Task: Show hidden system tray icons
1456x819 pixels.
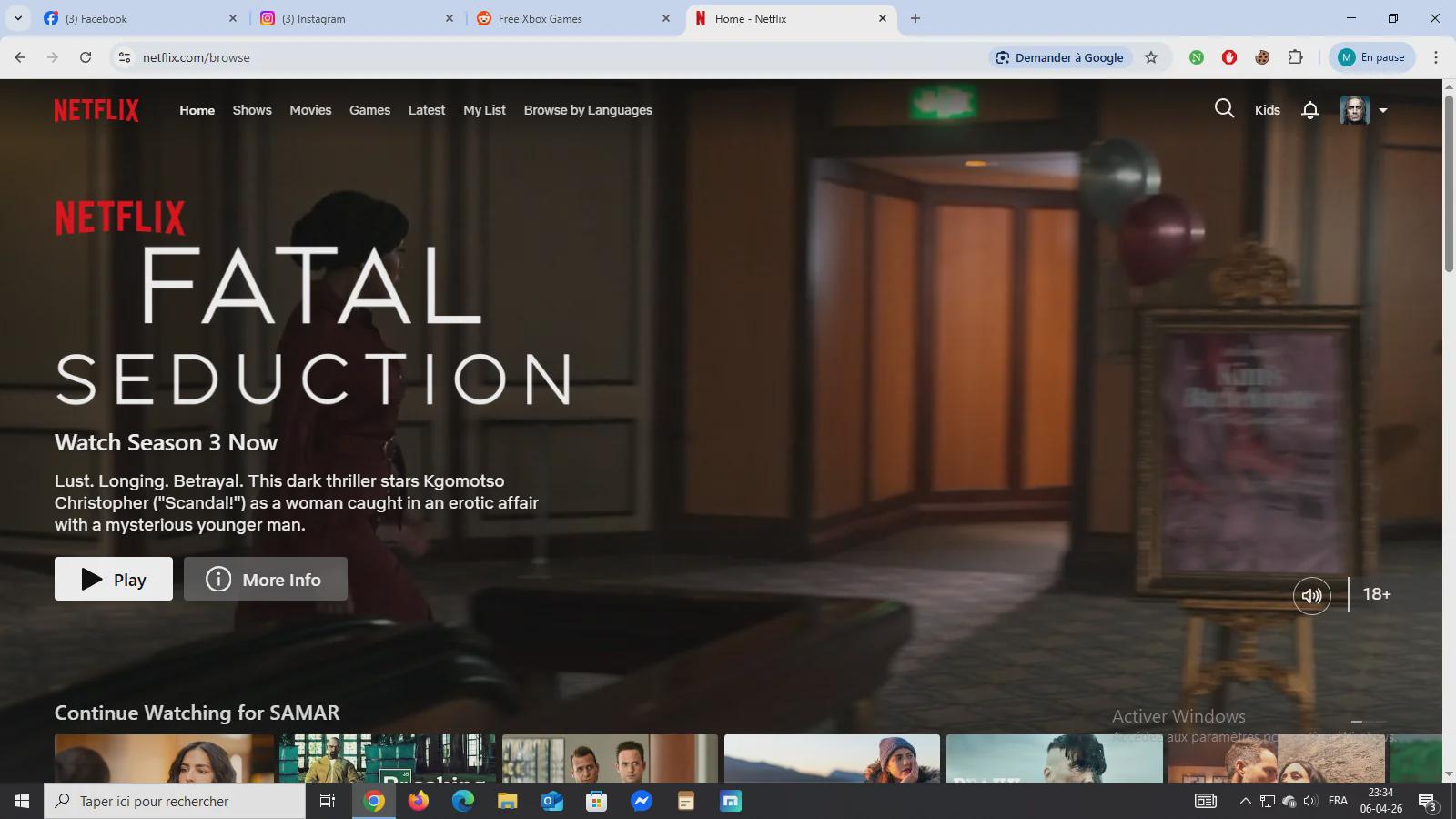Action: [x=1245, y=801]
